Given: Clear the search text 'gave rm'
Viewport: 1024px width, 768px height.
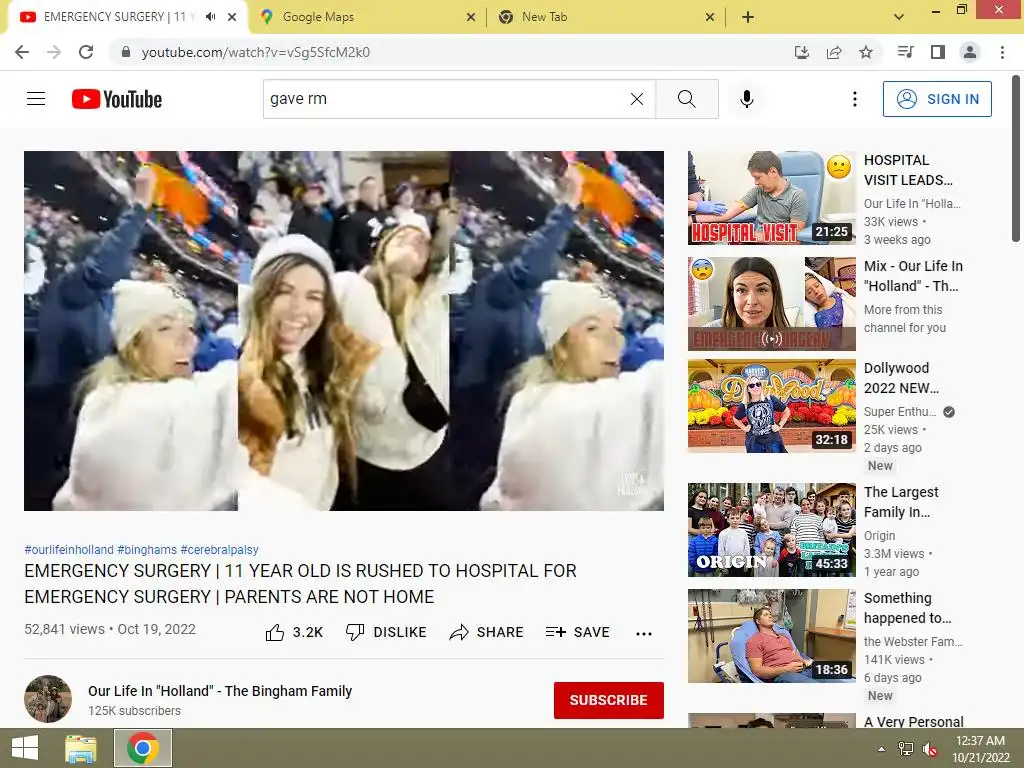Looking at the screenshot, I should (x=637, y=99).
